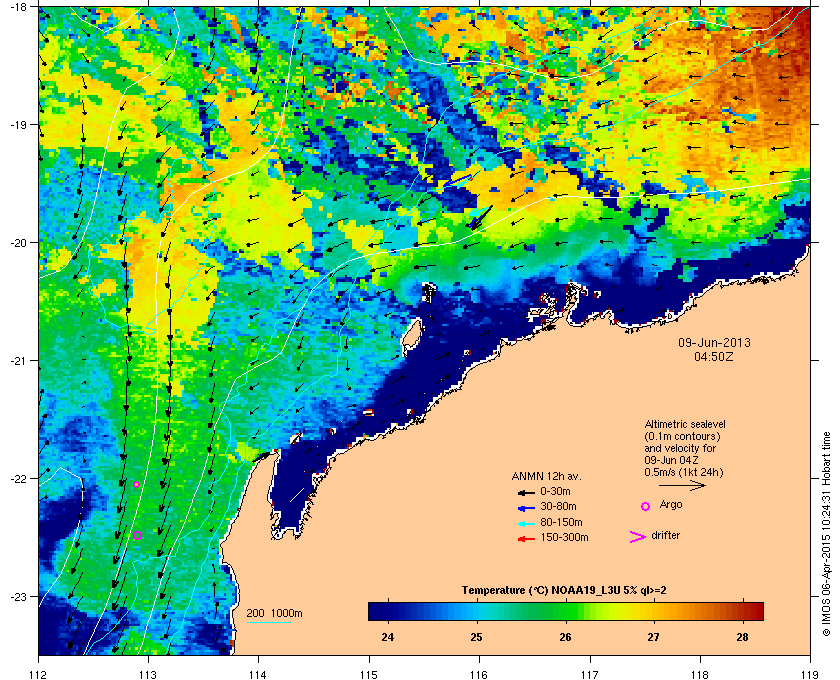840x680 pixels.
Task: Click the '0.5m/s (1kt 24h)' text
Action: click(684, 473)
